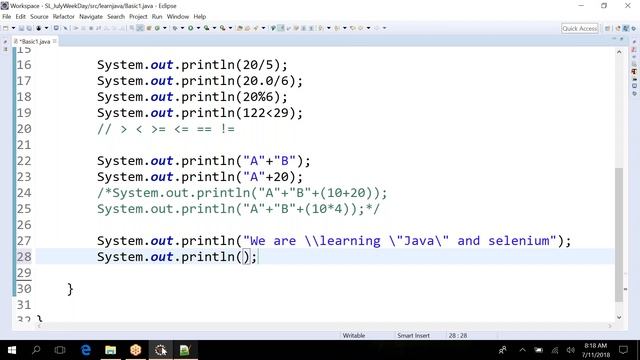Viewport: 640px width, 360px height.
Task: Open the File menu
Action: [x=7, y=17]
